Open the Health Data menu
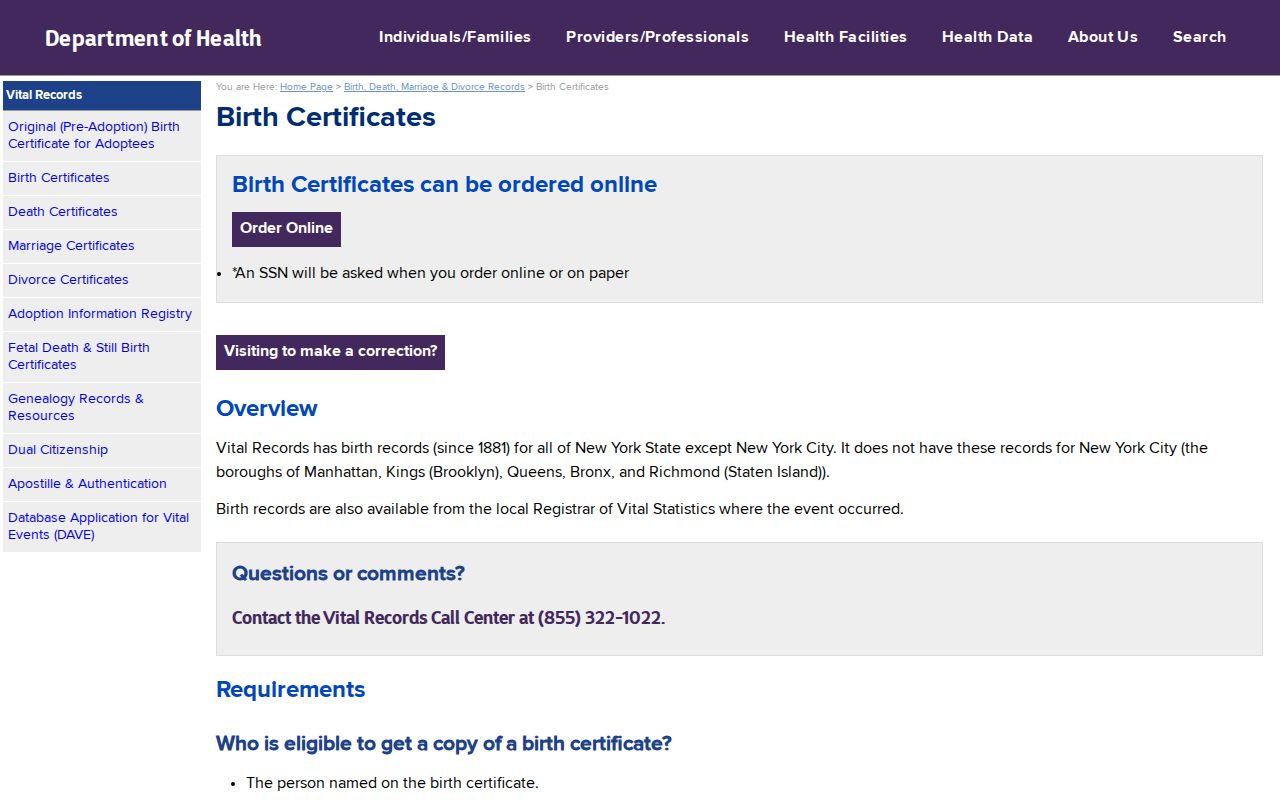 pyautogui.click(x=987, y=37)
